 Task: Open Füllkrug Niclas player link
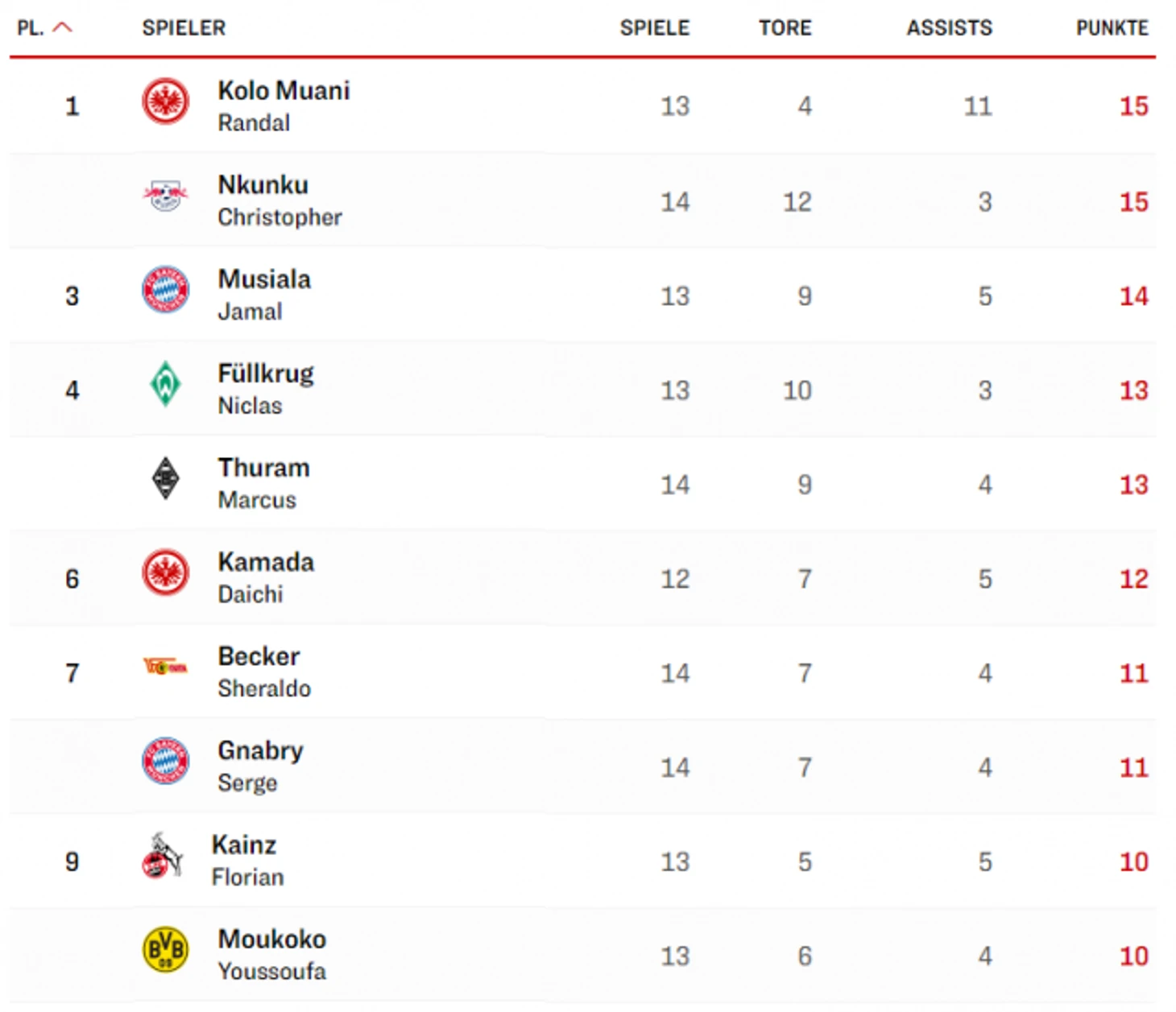266,389
